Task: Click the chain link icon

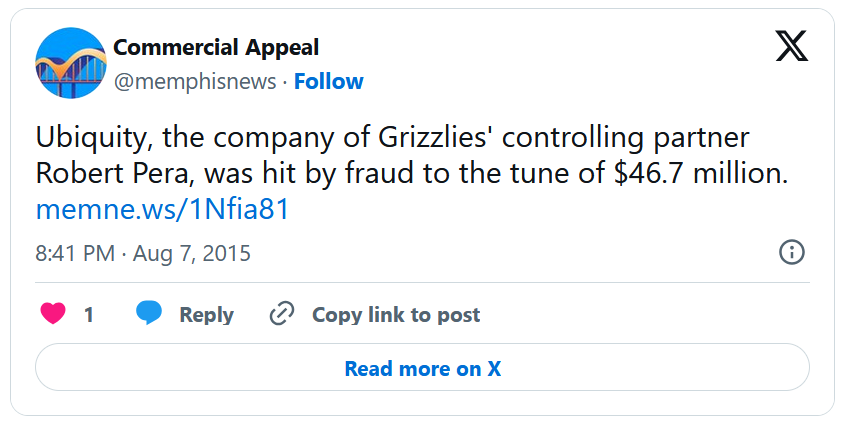Action: tap(282, 314)
